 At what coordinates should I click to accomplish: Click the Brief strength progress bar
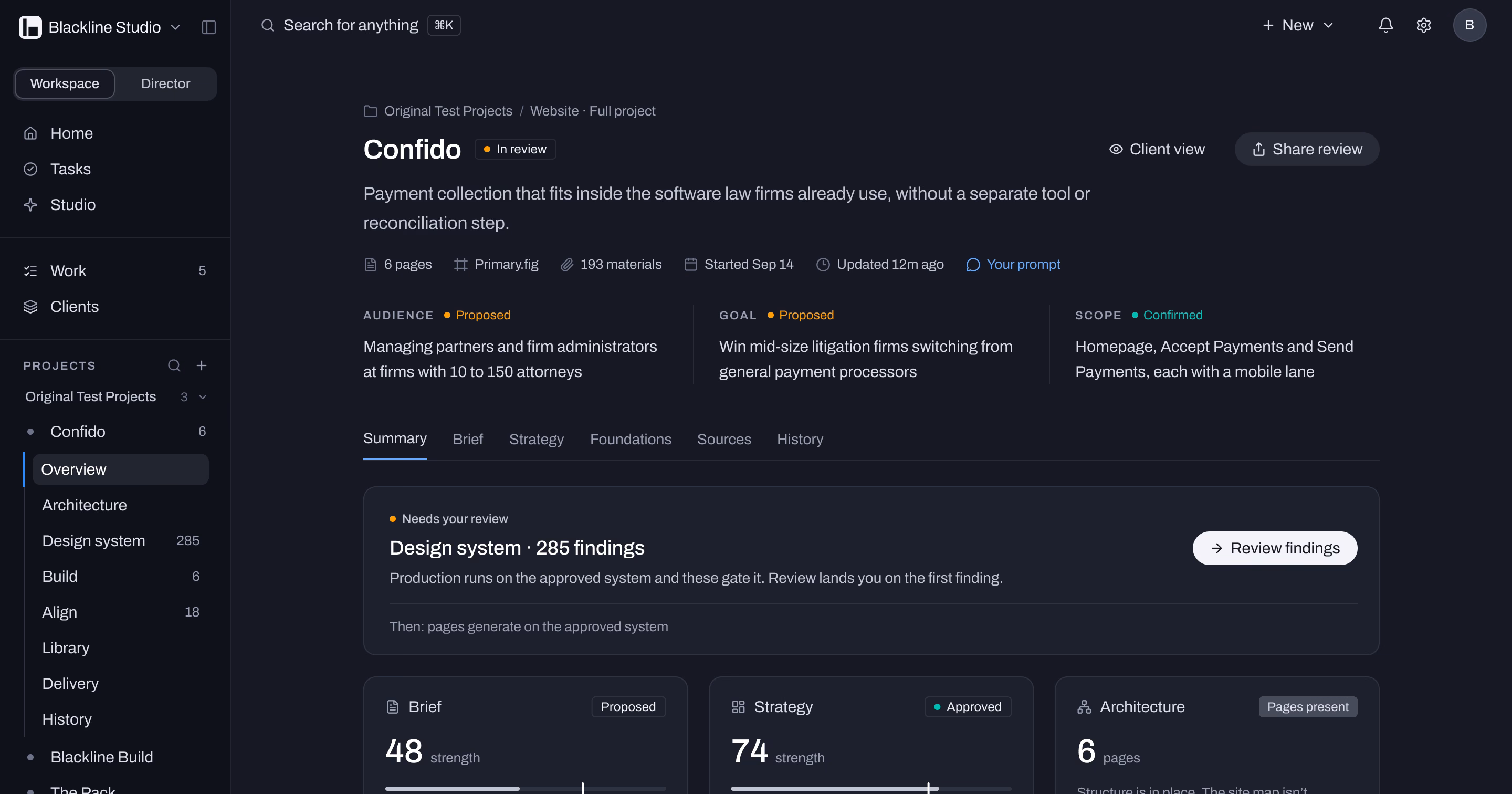tap(526, 789)
